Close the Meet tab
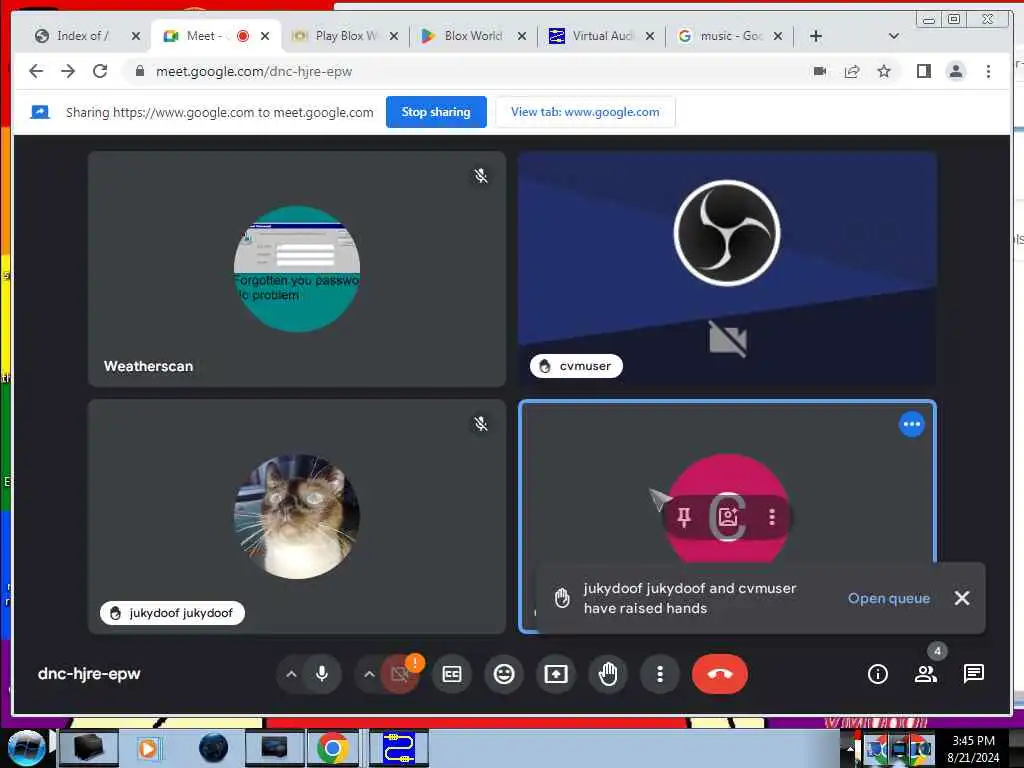1024x768 pixels. (x=264, y=36)
